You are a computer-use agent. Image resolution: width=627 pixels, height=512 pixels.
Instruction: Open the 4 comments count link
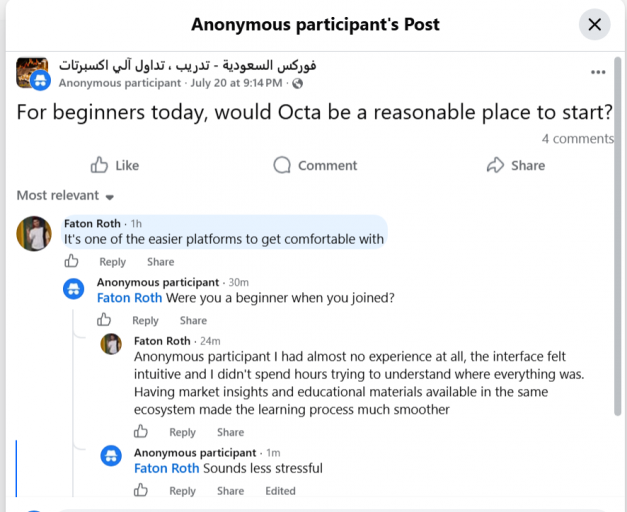577,139
